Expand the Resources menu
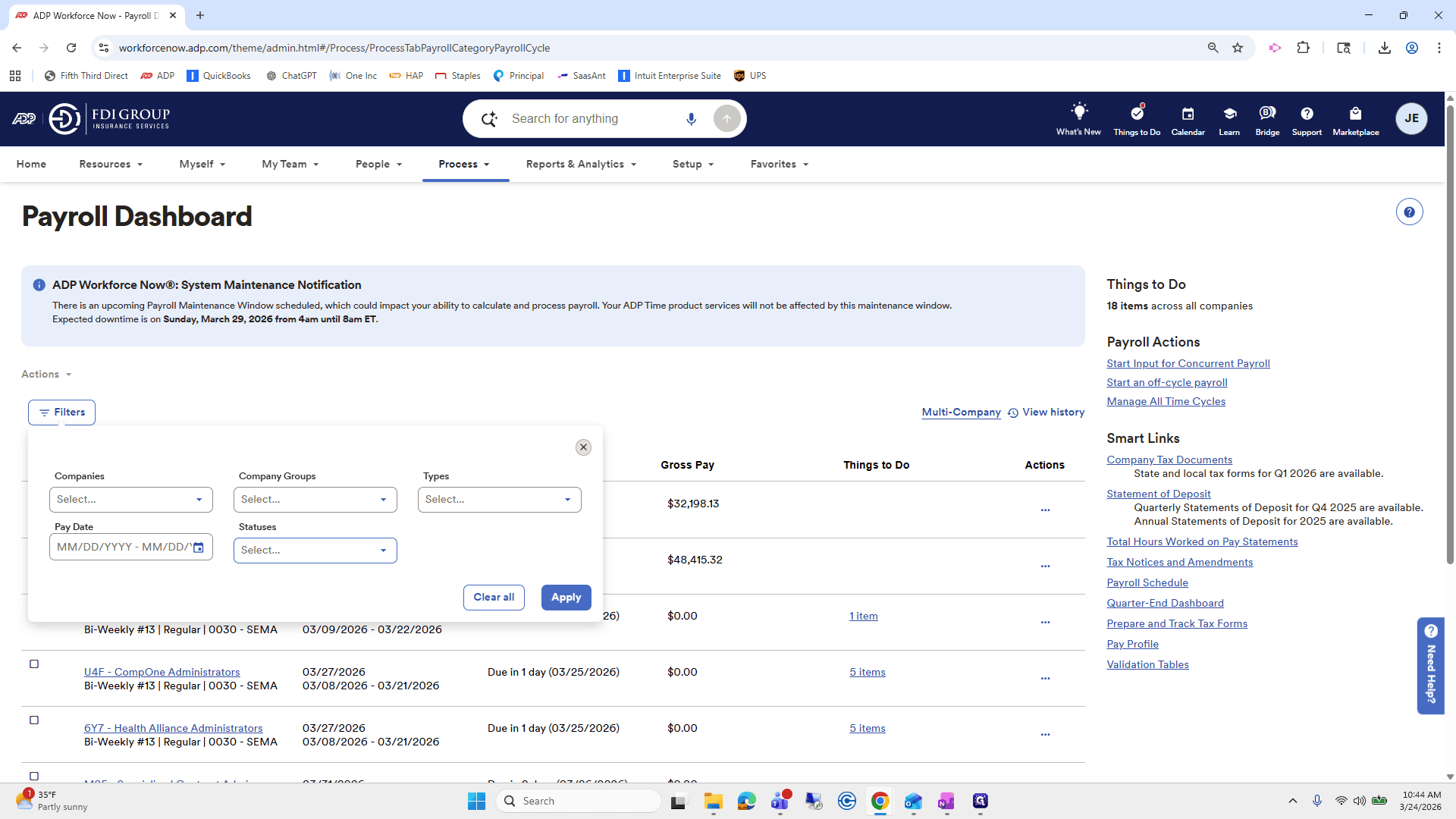This screenshot has width=1456, height=819. [111, 165]
